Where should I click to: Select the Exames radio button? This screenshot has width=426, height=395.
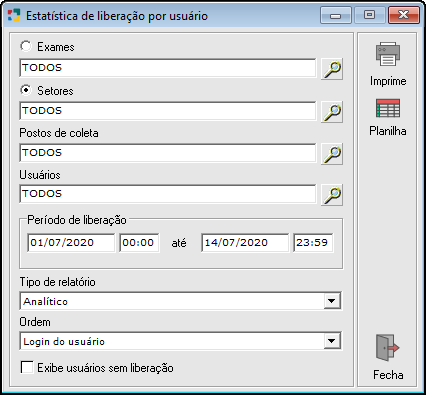pos(26,46)
